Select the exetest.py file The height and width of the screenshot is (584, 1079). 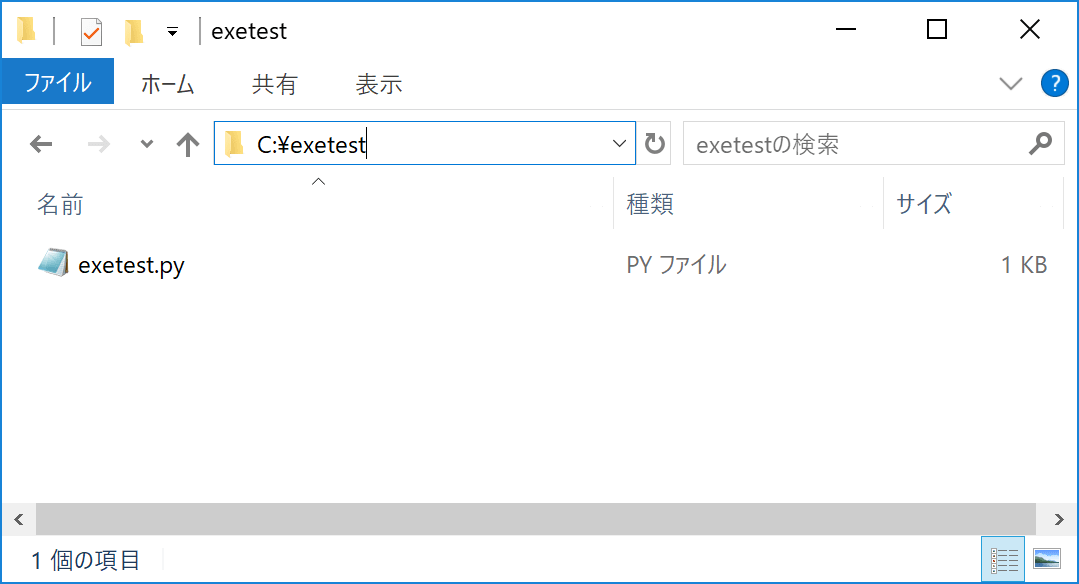coord(131,265)
